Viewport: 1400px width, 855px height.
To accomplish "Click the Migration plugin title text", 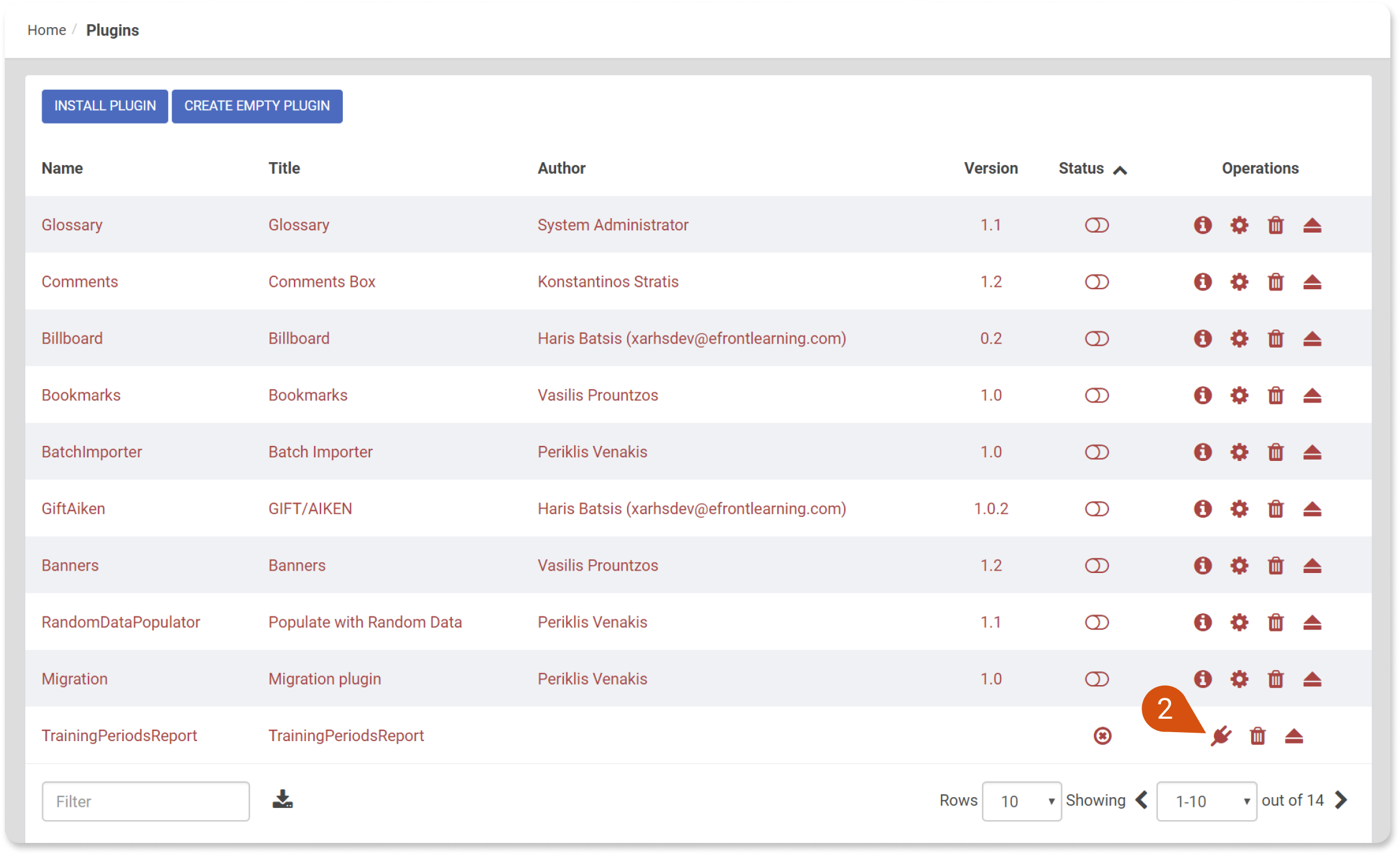I will click(x=325, y=679).
